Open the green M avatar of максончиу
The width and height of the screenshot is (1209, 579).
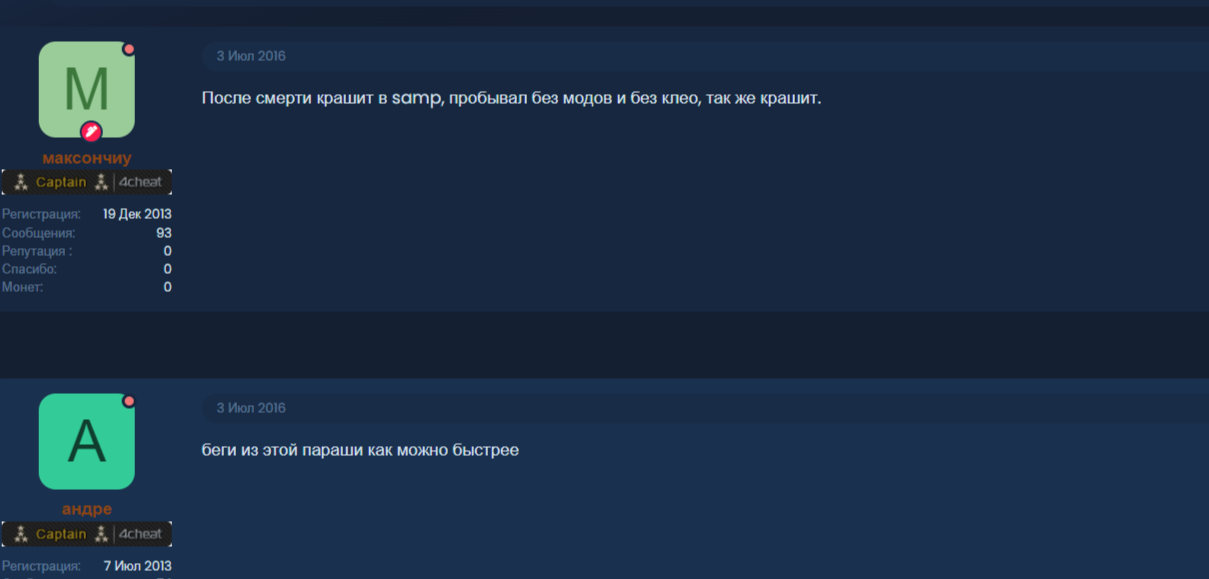tap(87, 90)
